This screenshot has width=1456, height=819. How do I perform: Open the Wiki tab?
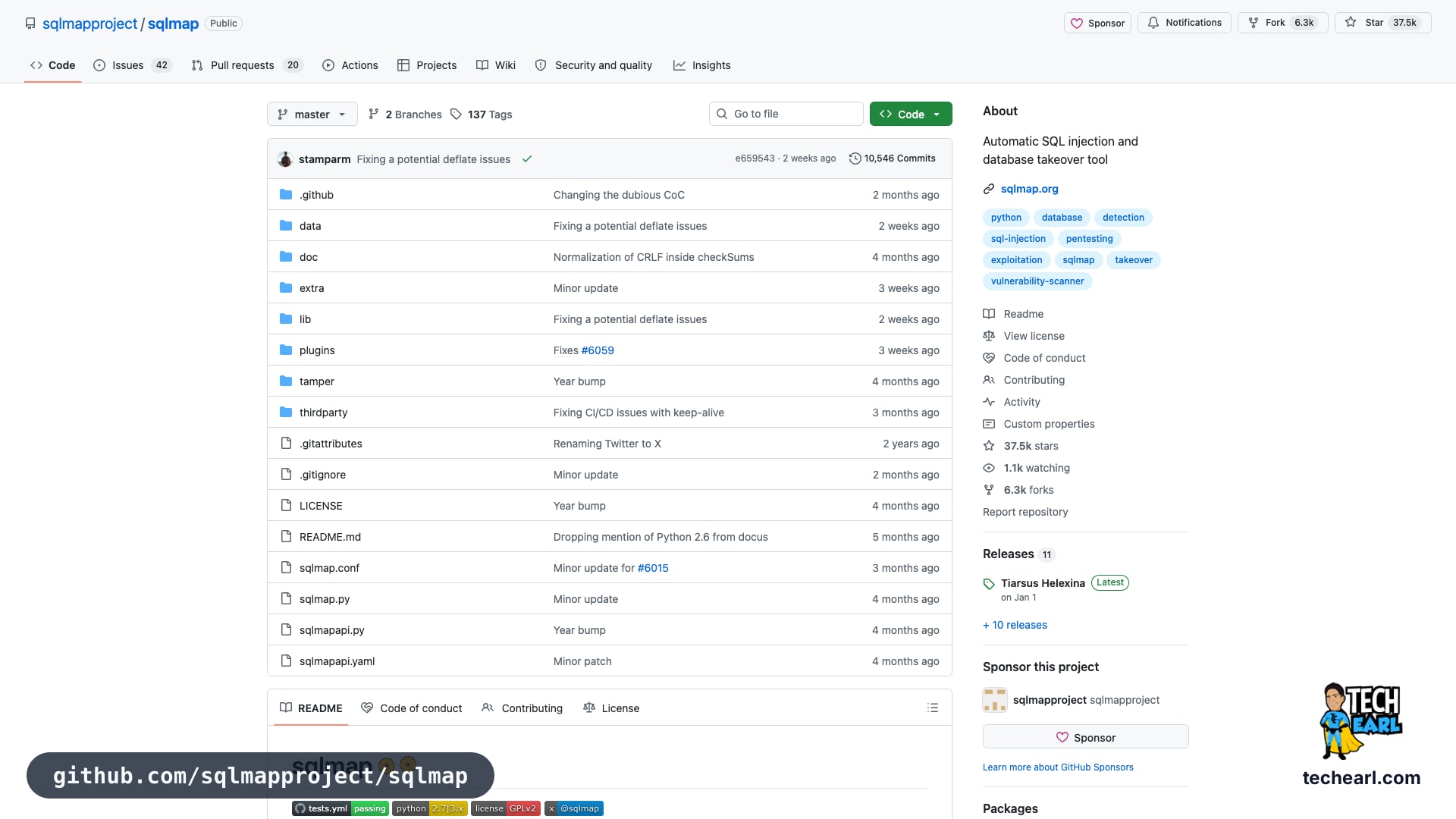pos(496,65)
